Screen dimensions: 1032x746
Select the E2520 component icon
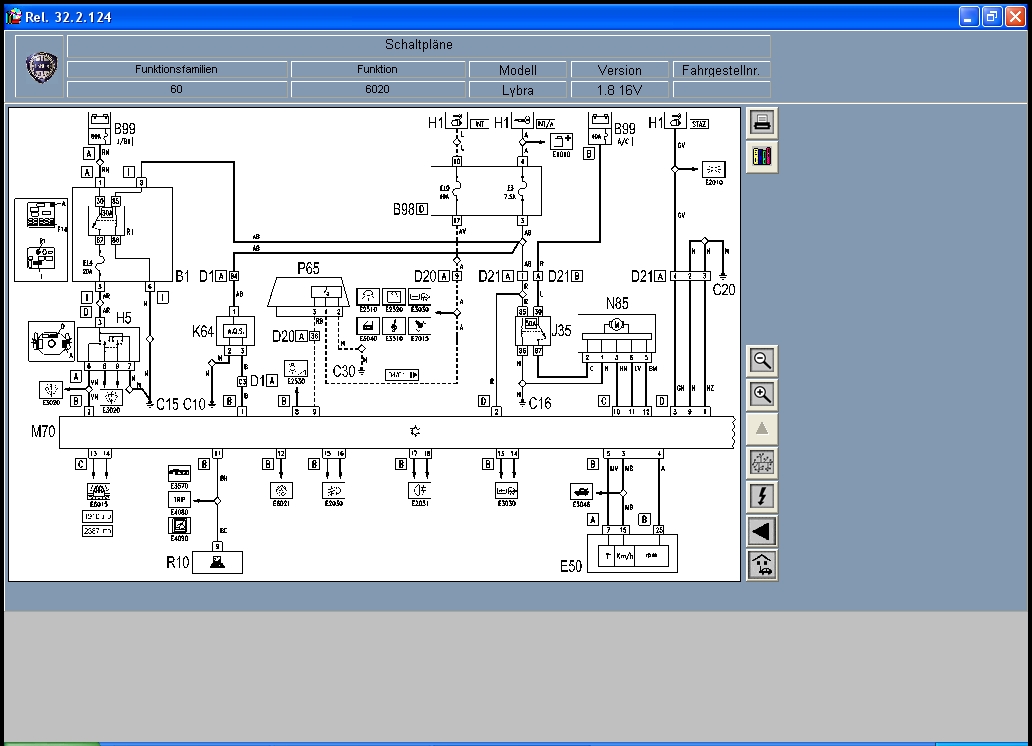pyautogui.click(x=394, y=297)
